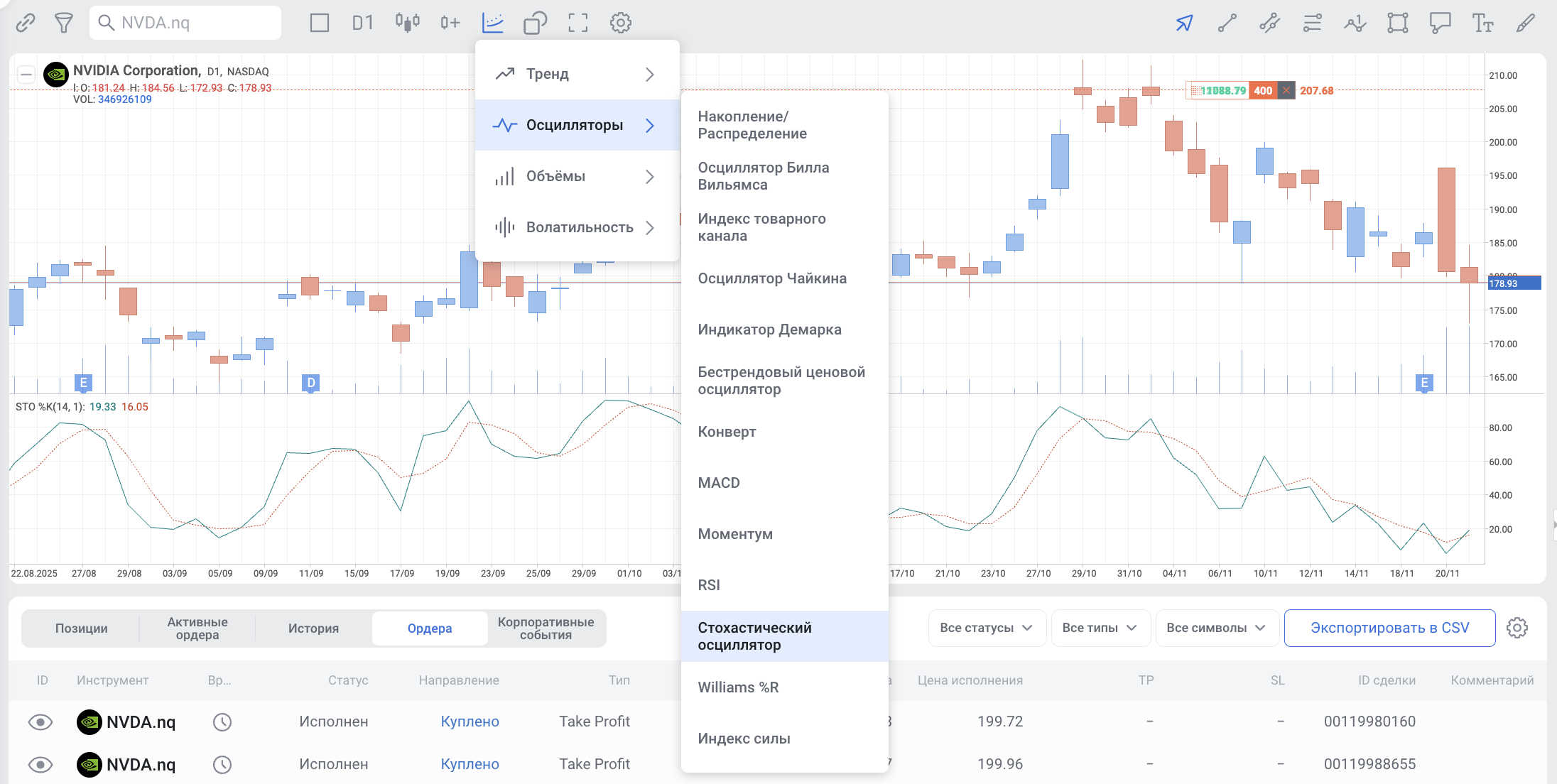Click the fullscreen icon
Image resolution: width=1557 pixels, height=784 pixels.
pyautogui.click(x=577, y=23)
